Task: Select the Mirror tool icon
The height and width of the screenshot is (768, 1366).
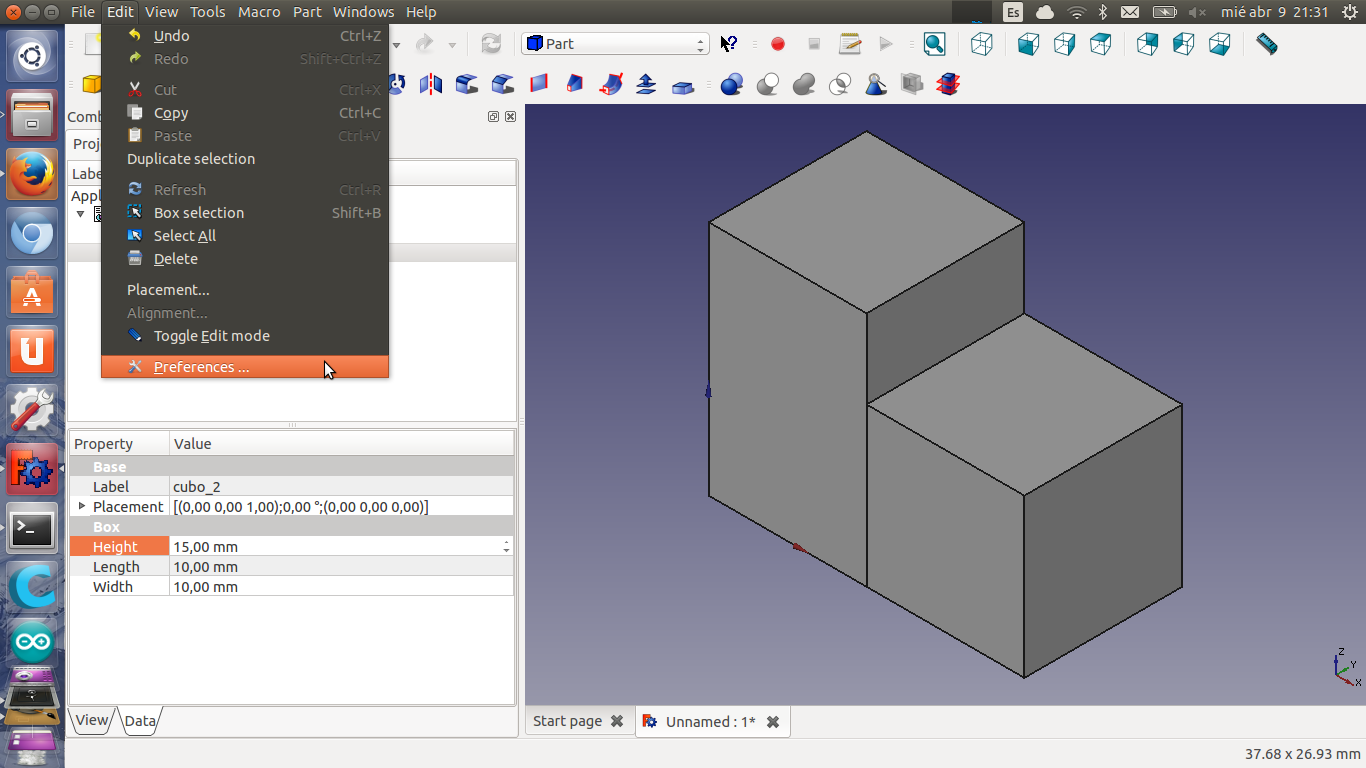Action: (431, 84)
